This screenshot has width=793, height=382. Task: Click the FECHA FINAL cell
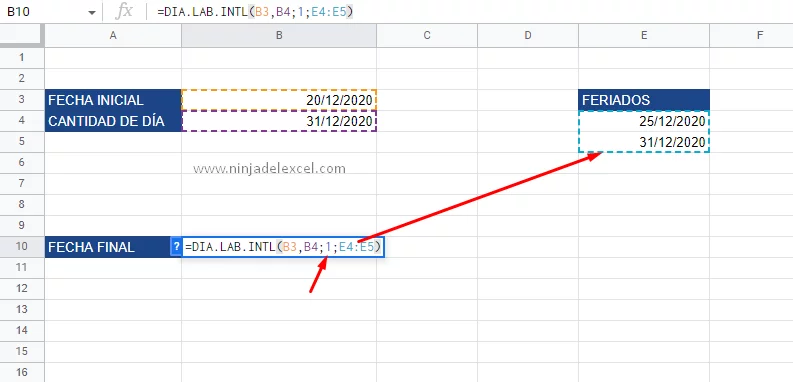point(113,247)
